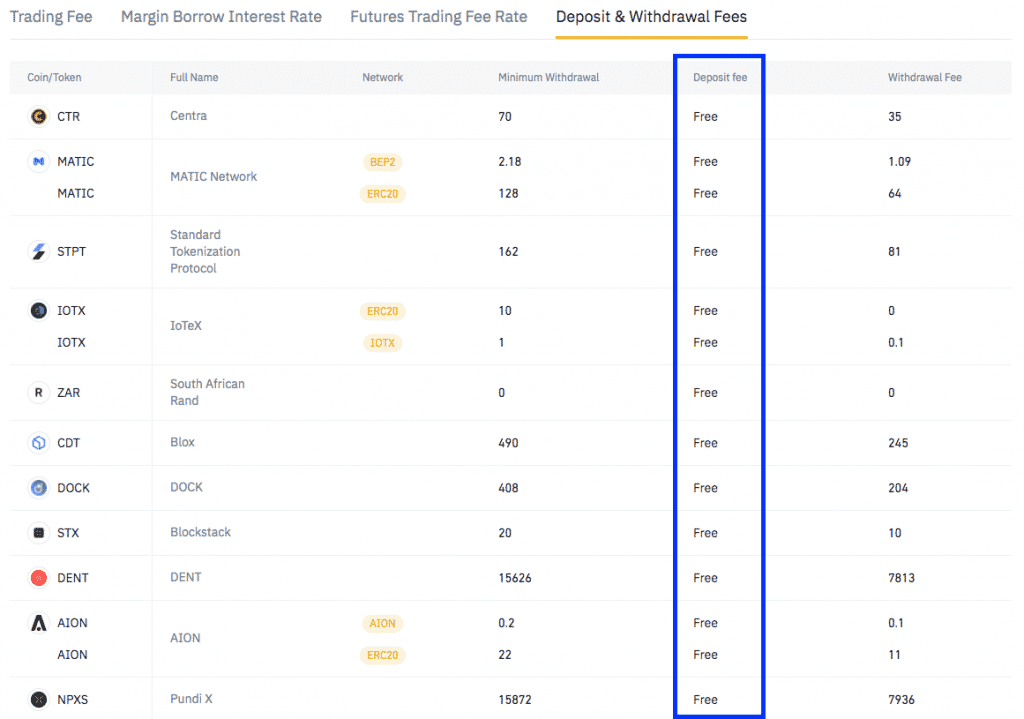Image resolution: width=1024 pixels, height=719 pixels.
Task: Click the STX coin icon
Action: coord(39,533)
